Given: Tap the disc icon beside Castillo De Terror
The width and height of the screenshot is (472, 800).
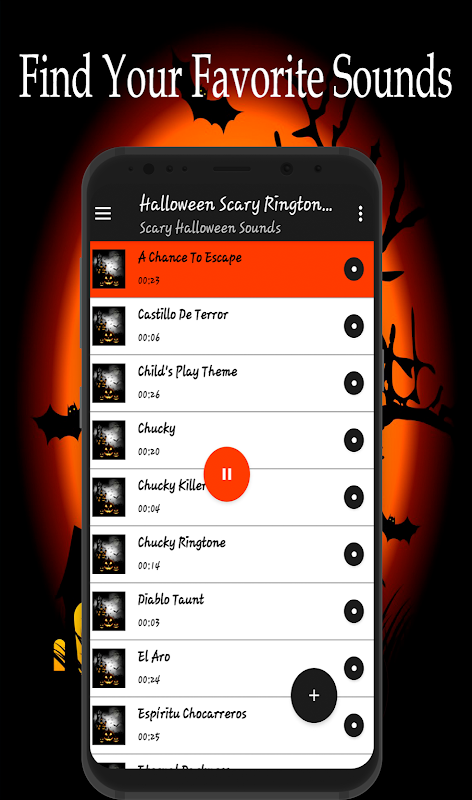Looking at the screenshot, I should pyautogui.click(x=354, y=327).
